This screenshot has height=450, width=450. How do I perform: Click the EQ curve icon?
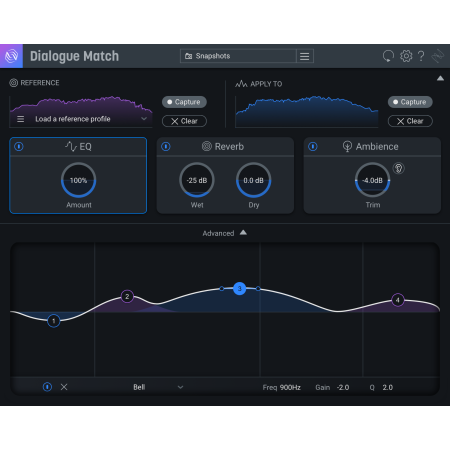click(x=71, y=146)
